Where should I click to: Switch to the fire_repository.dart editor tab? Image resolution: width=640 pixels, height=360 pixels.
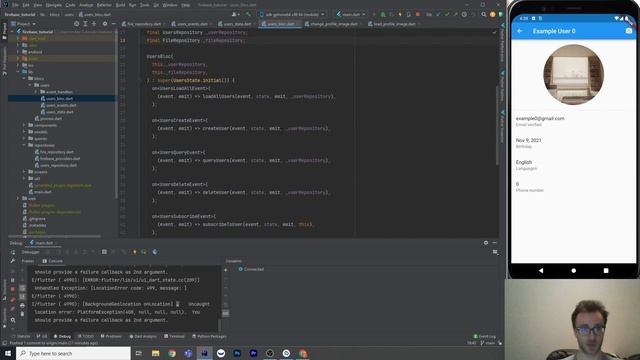[x=142, y=24]
